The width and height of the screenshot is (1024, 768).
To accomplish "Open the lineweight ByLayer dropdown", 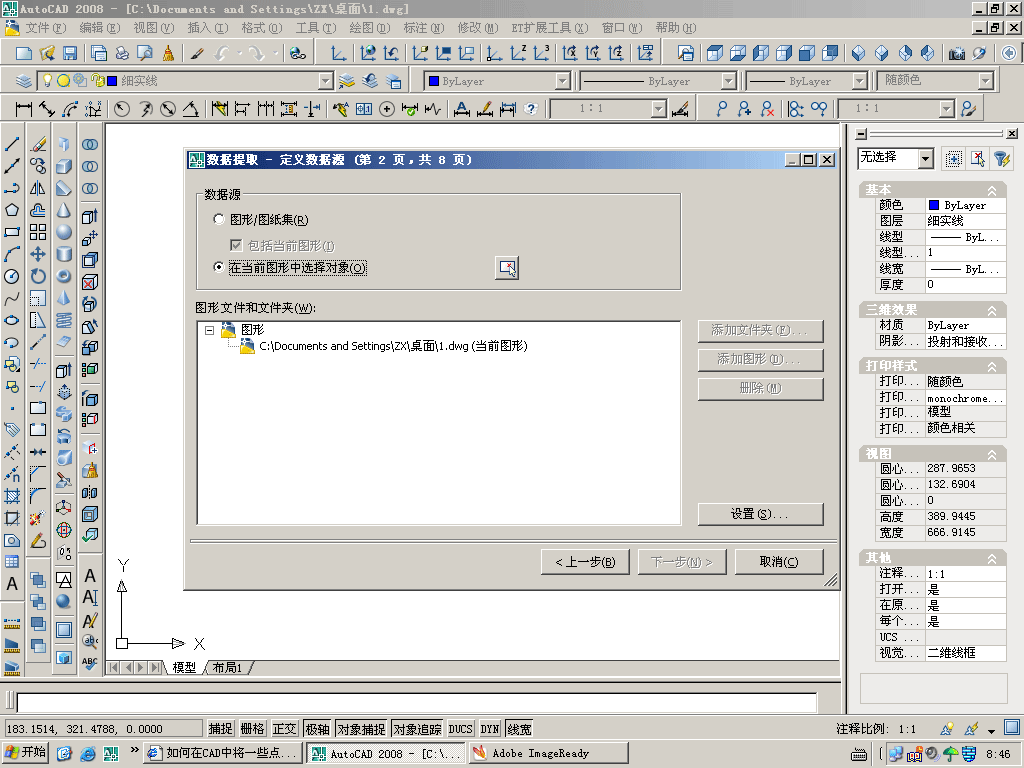I will coord(860,81).
